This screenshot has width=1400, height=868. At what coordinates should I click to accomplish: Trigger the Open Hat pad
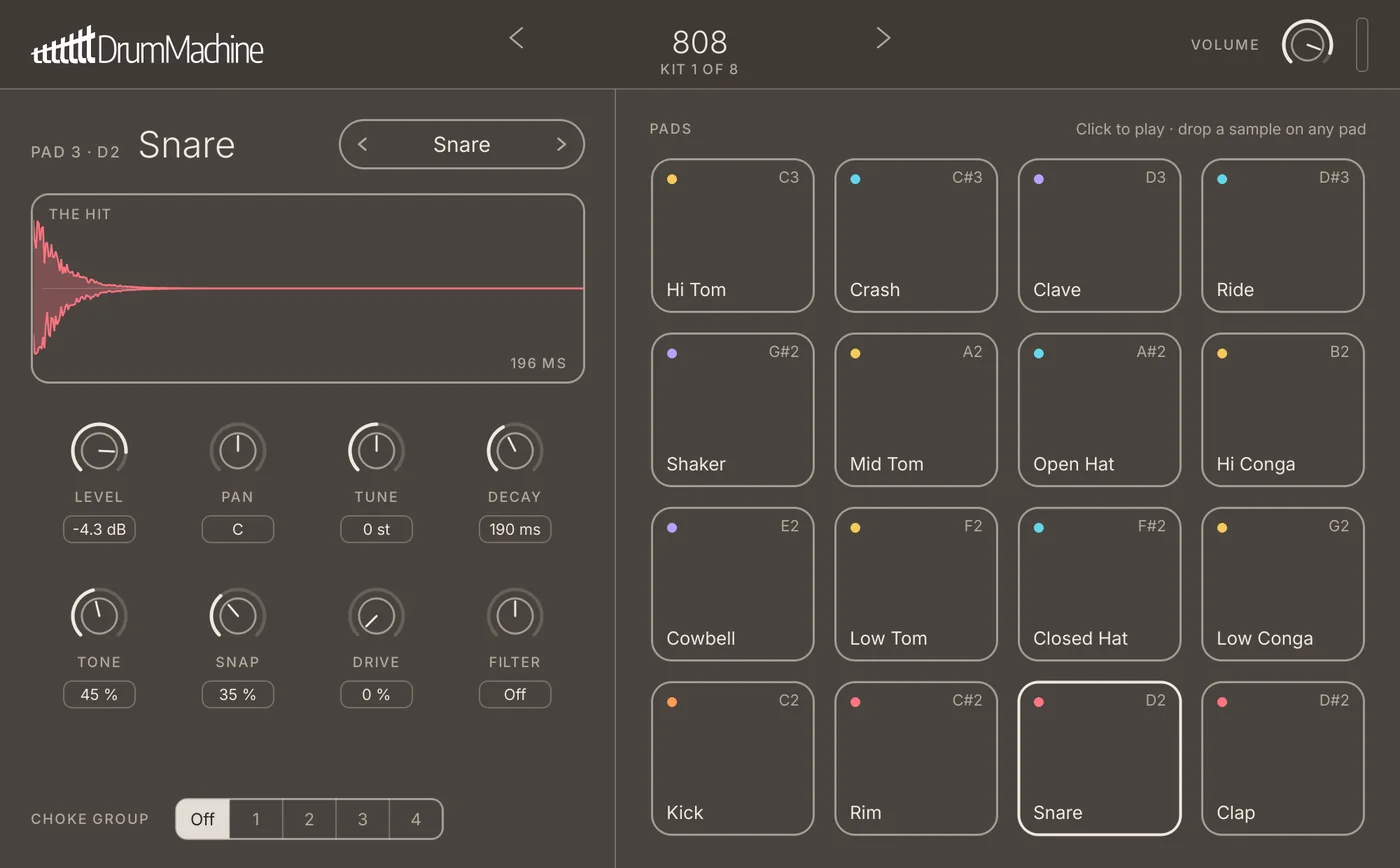[x=1100, y=409]
